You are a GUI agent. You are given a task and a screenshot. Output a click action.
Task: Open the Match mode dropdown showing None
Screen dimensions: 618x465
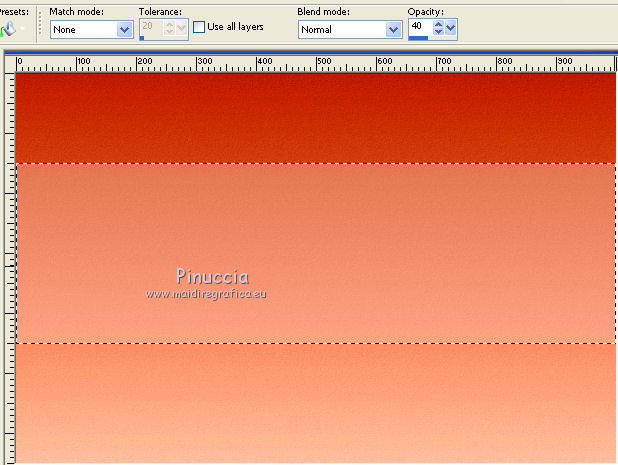point(91,30)
